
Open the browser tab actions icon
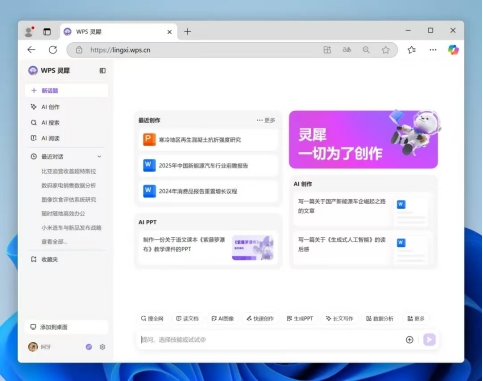pyautogui.click(x=47, y=32)
